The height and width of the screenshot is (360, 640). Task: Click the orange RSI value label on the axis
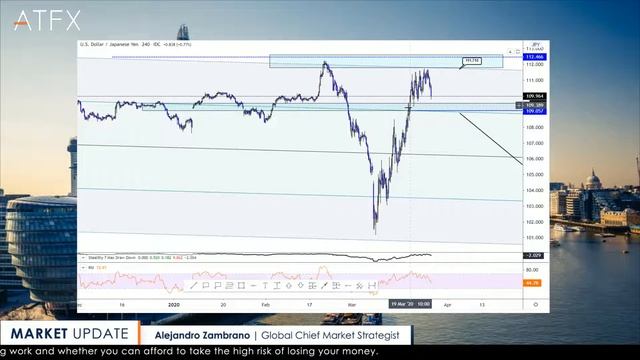tap(533, 282)
